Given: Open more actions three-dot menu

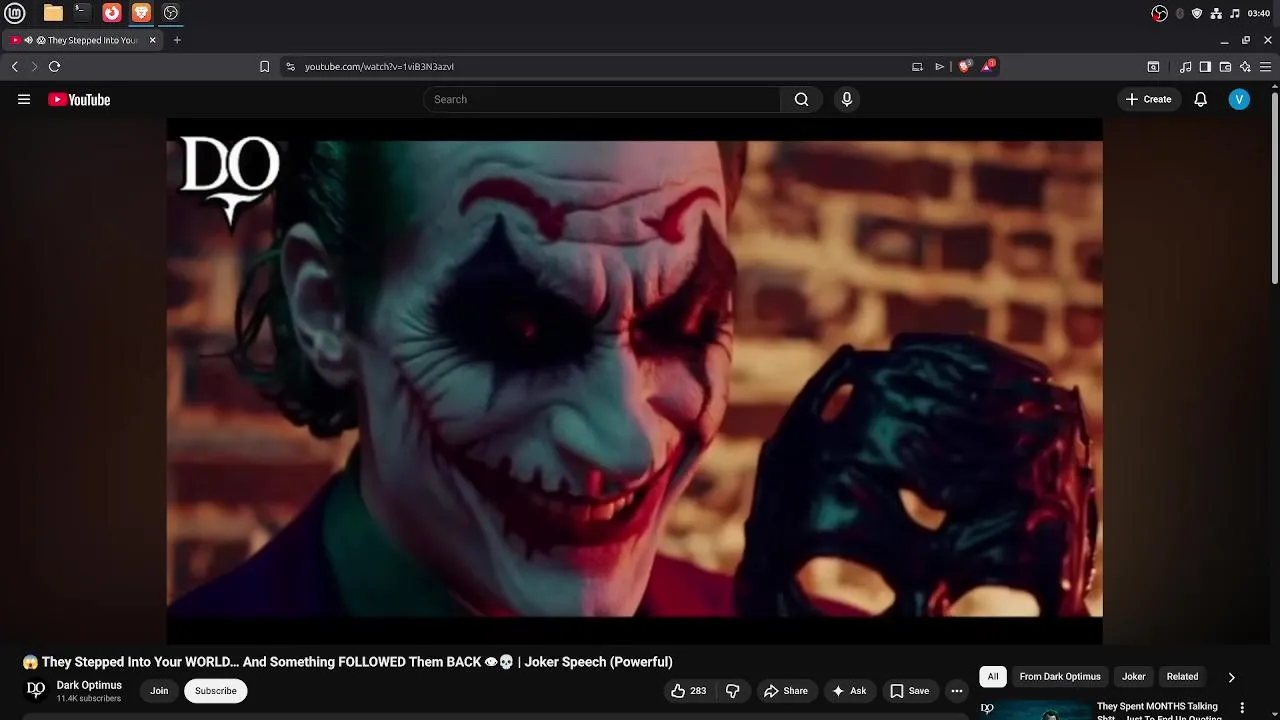Looking at the screenshot, I should pyautogui.click(x=957, y=691).
